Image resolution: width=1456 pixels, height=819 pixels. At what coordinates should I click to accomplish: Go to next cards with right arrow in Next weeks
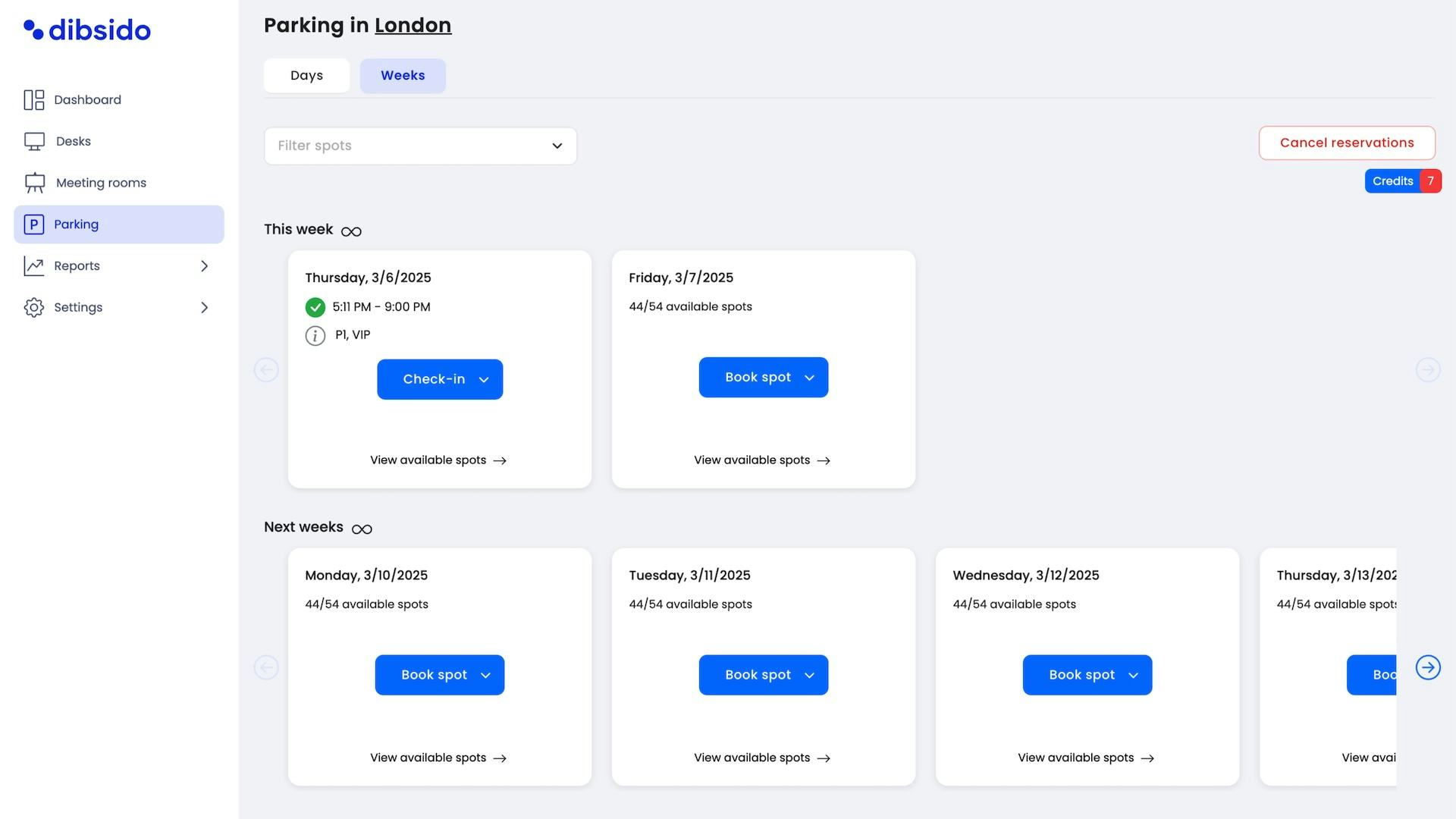click(x=1428, y=667)
